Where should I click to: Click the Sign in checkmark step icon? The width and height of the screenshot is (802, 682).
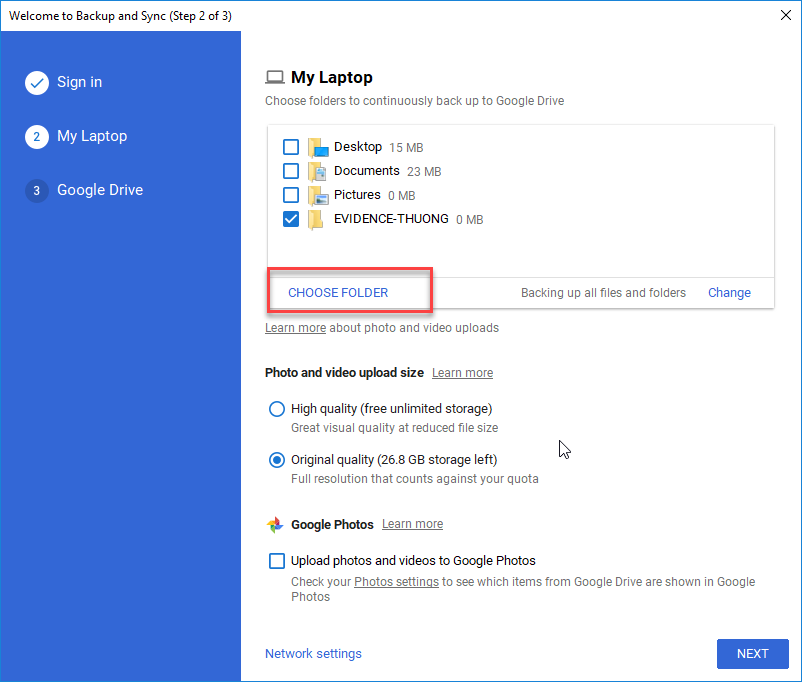pos(37,82)
